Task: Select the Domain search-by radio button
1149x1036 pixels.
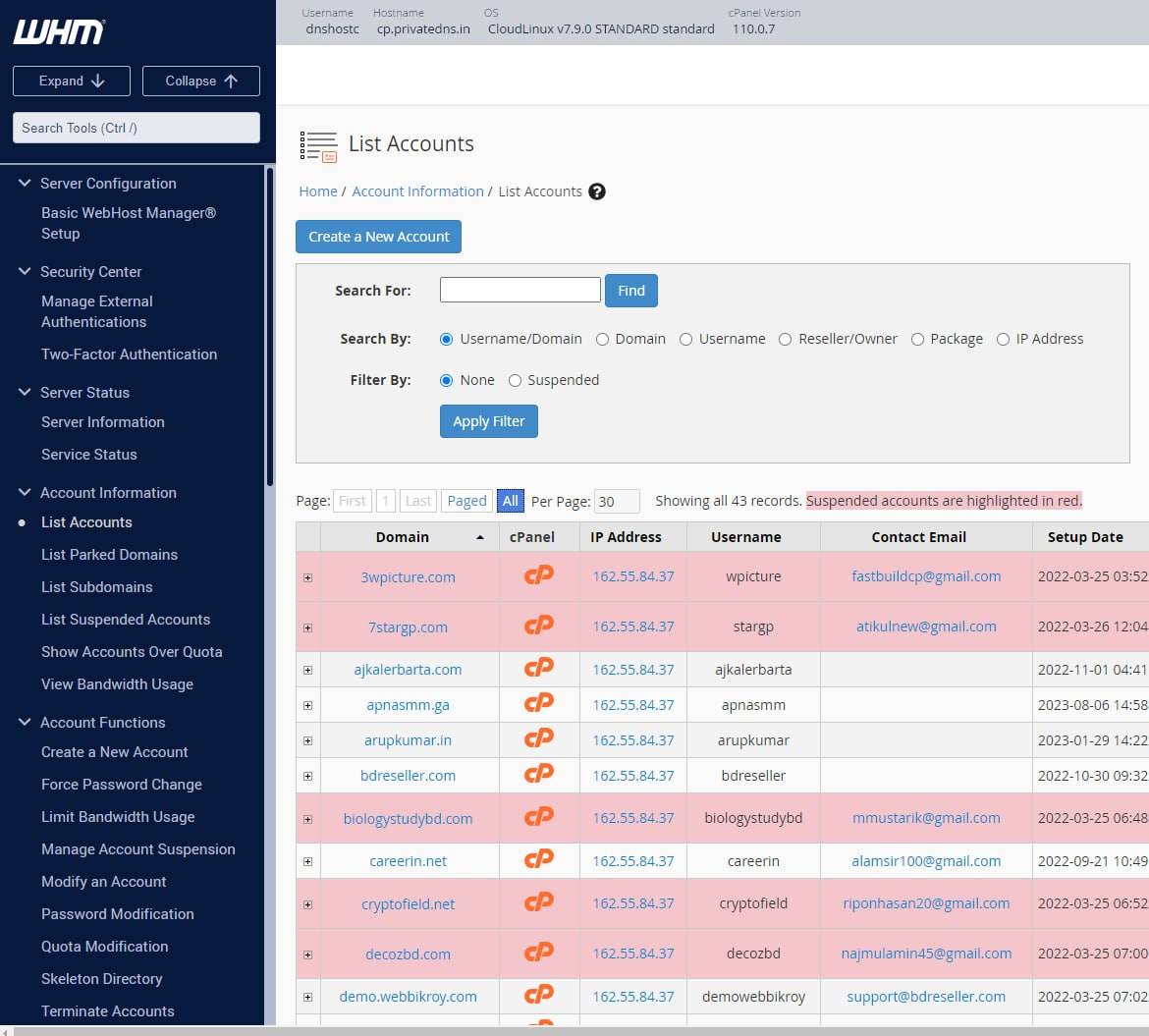Action: 602,339
